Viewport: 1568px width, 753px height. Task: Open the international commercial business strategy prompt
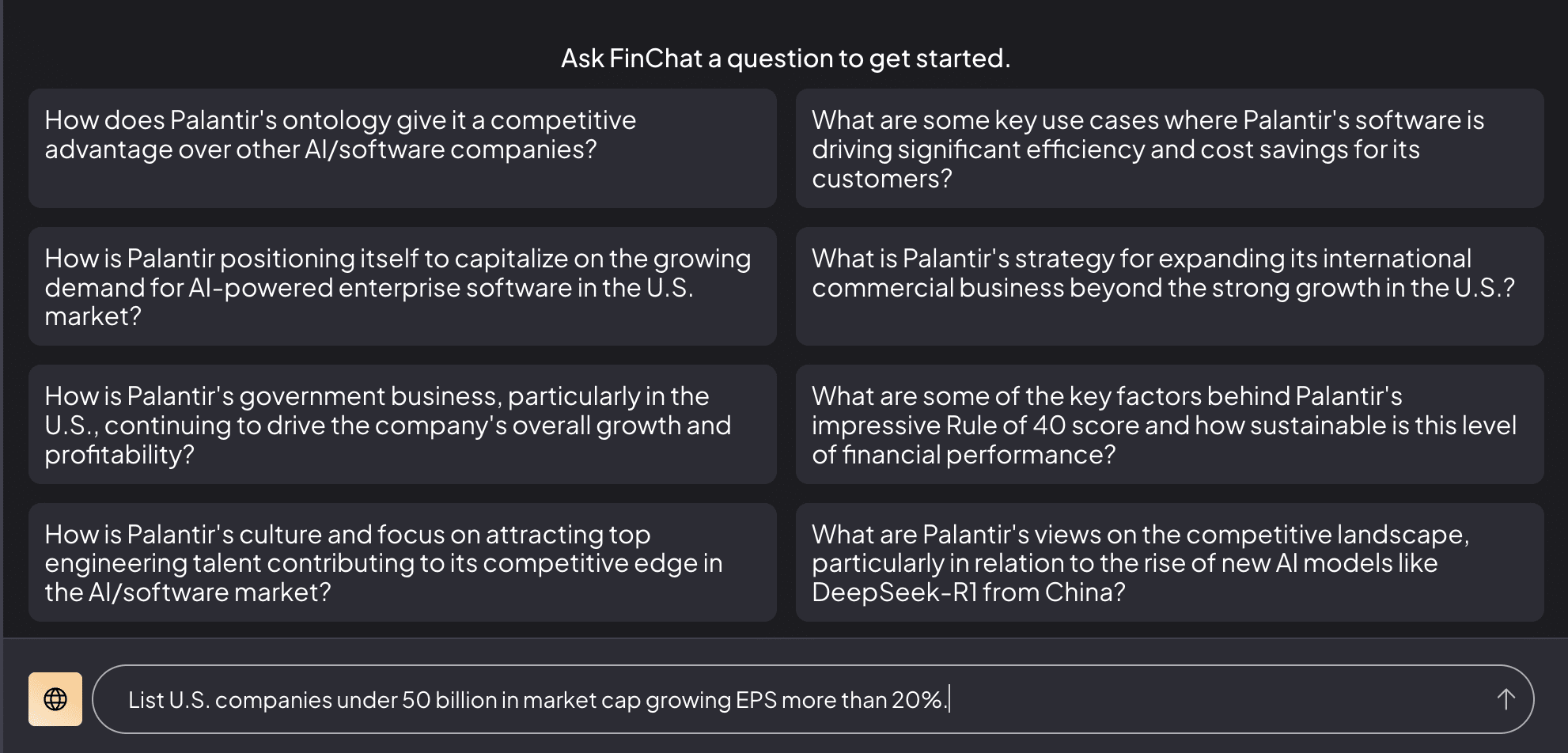pos(1169,286)
